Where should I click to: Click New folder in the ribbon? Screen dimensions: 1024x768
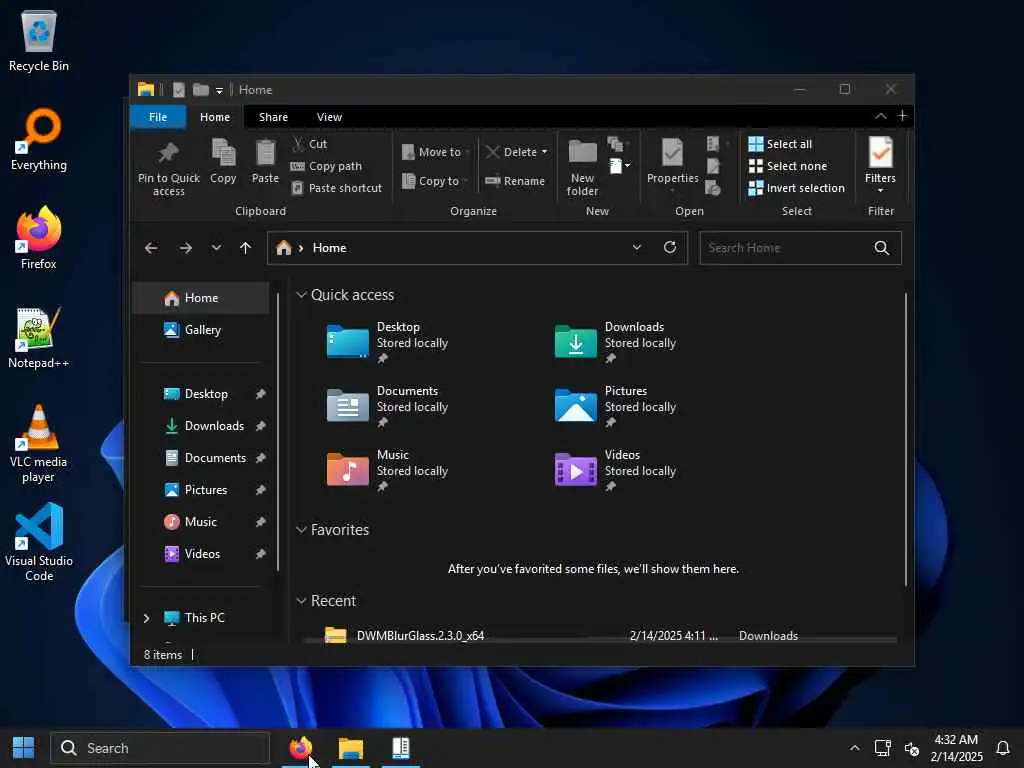[583, 168]
